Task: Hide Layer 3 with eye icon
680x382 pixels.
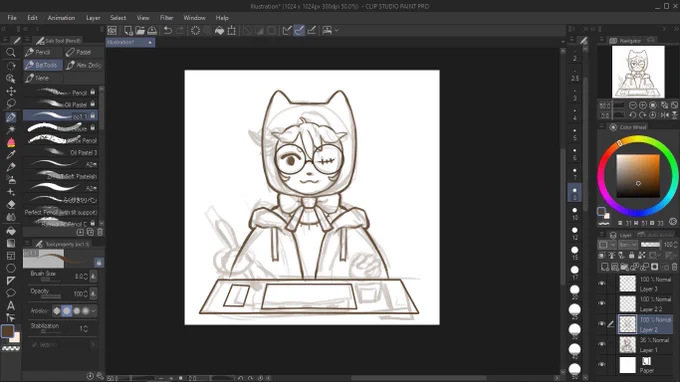Action: pyautogui.click(x=602, y=284)
